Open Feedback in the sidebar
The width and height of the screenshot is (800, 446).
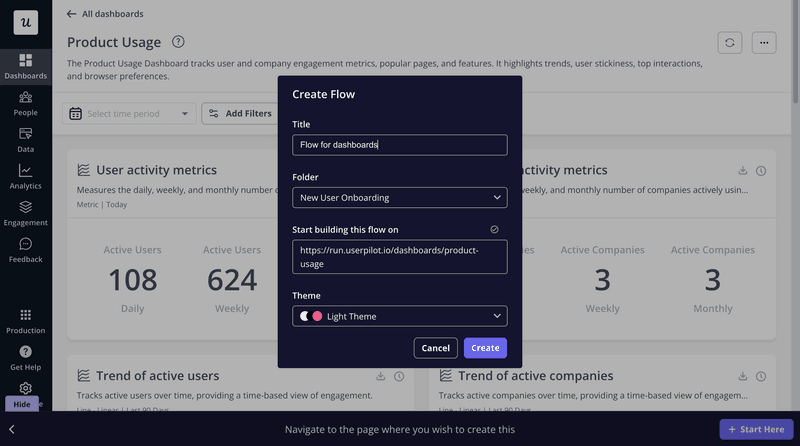tap(25, 249)
